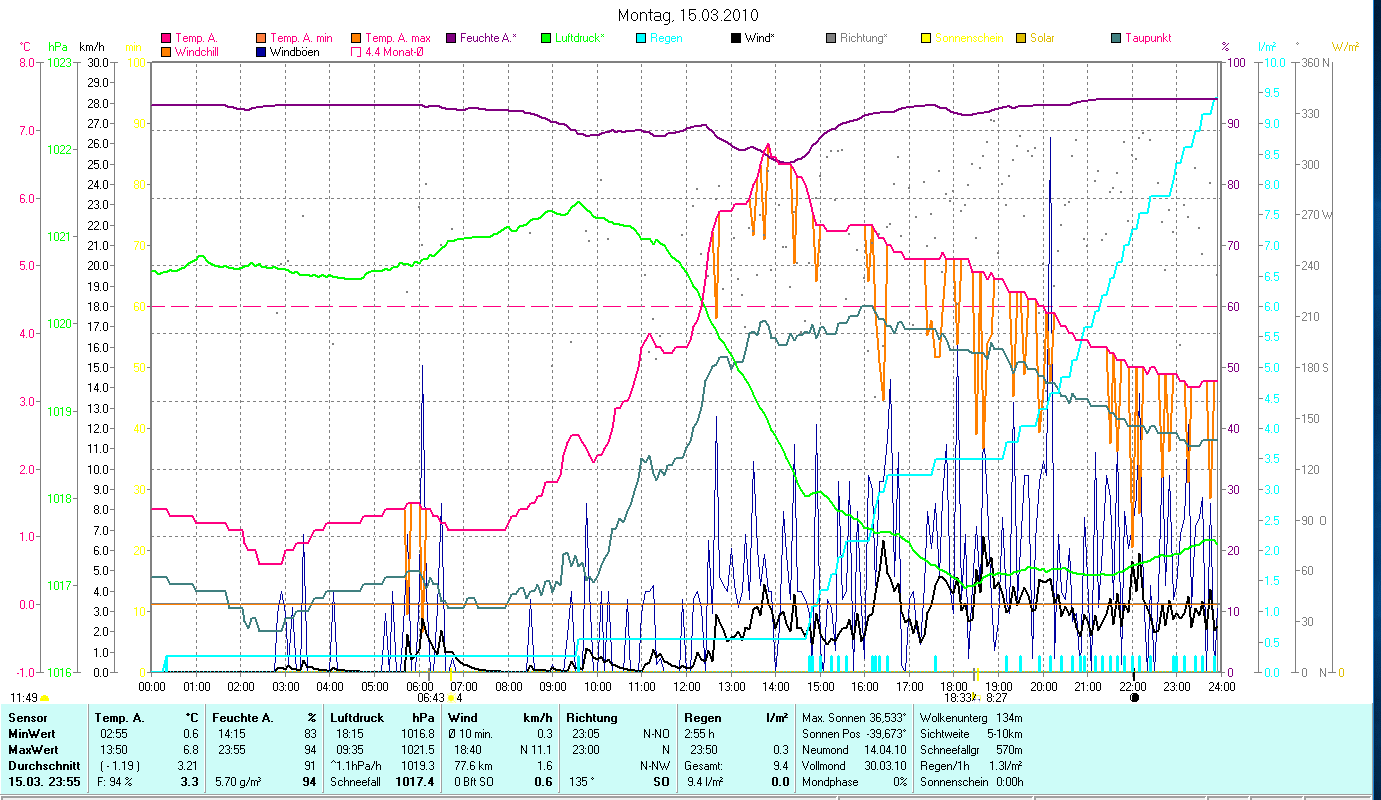Click the orange Windchill legend square
Image resolution: width=1381 pixels, height=800 pixels.
click(166, 52)
